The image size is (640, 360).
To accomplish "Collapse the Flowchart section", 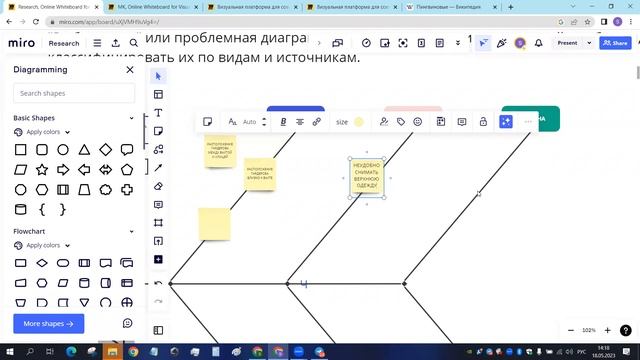I will (131, 231).
